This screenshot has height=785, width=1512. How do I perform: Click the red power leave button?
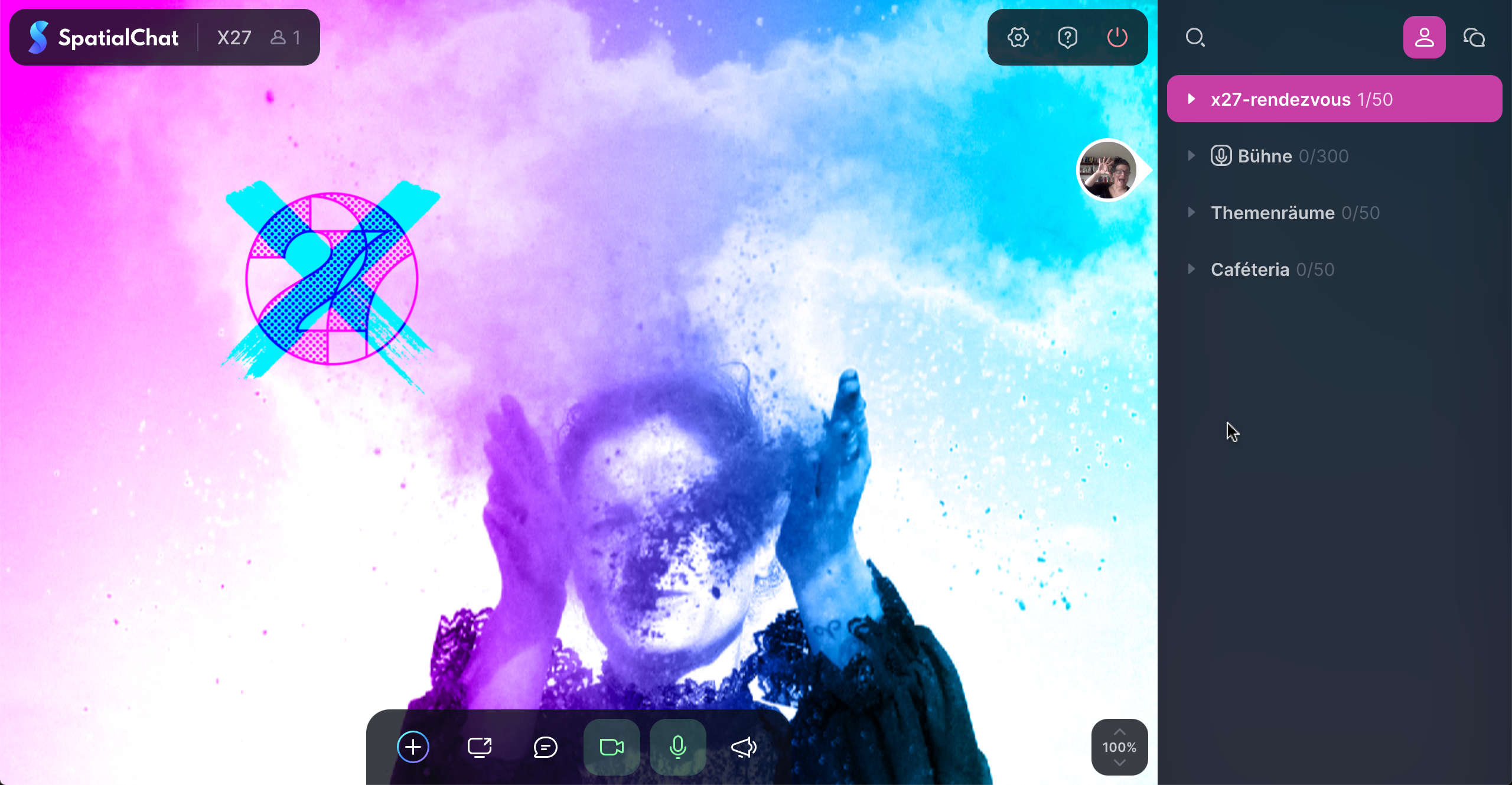tap(1117, 37)
